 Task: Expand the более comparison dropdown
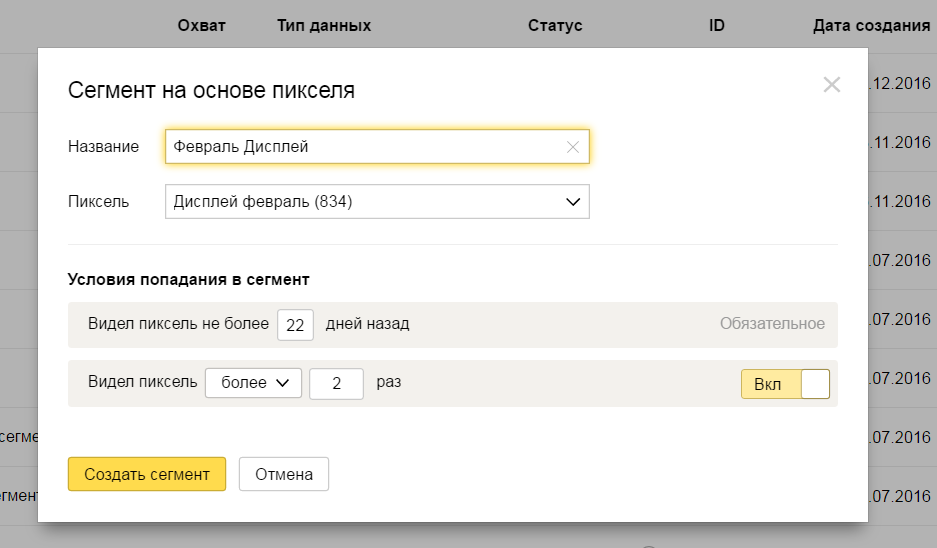point(253,383)
